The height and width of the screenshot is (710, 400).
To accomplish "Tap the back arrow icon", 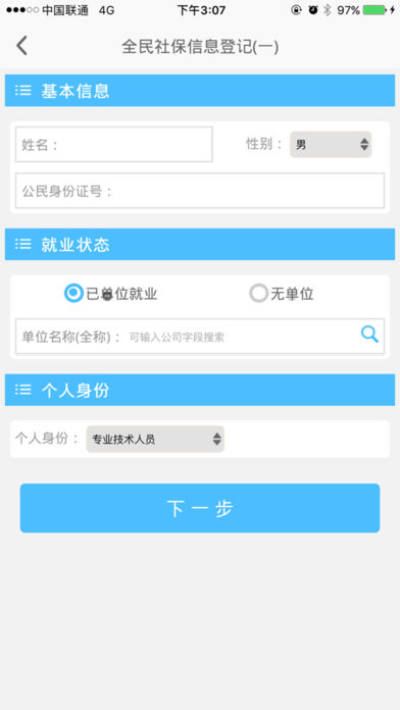I will 22,46.
